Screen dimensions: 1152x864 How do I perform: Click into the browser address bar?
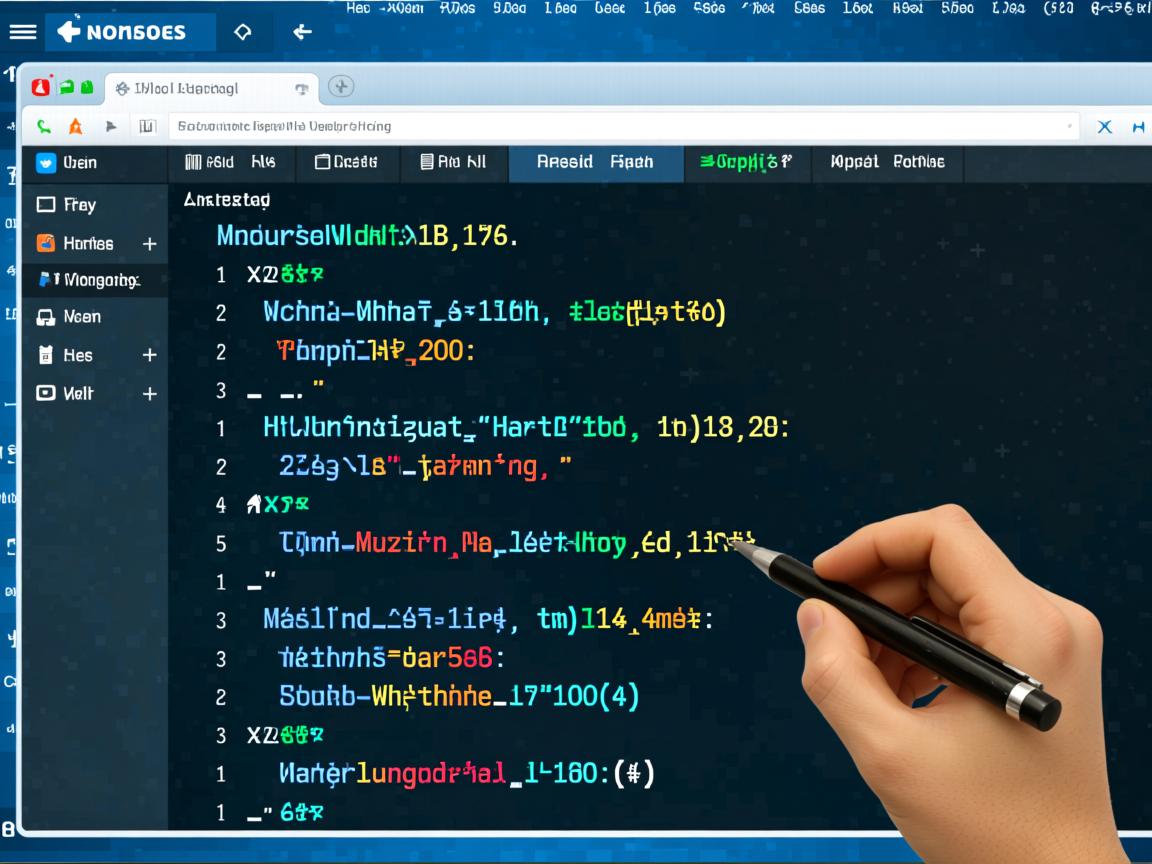pyautogui.click(x=620, y=126)
